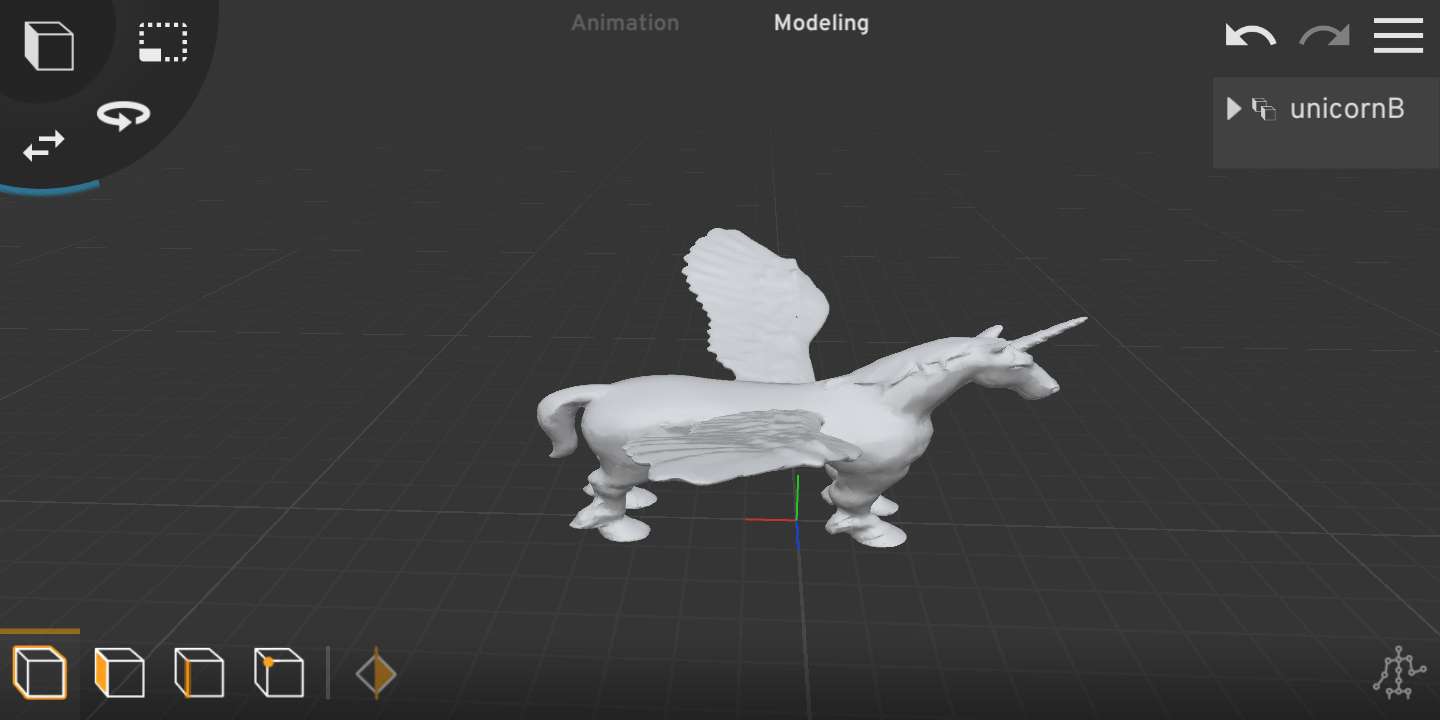
Task: Switch to the Animation tab
Action: pos(624,23)
